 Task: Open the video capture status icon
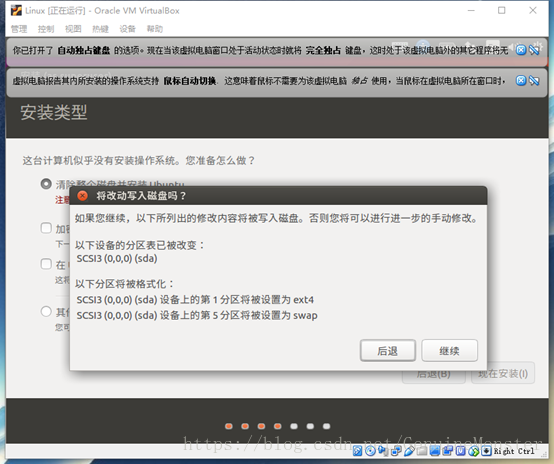(448, 451)
